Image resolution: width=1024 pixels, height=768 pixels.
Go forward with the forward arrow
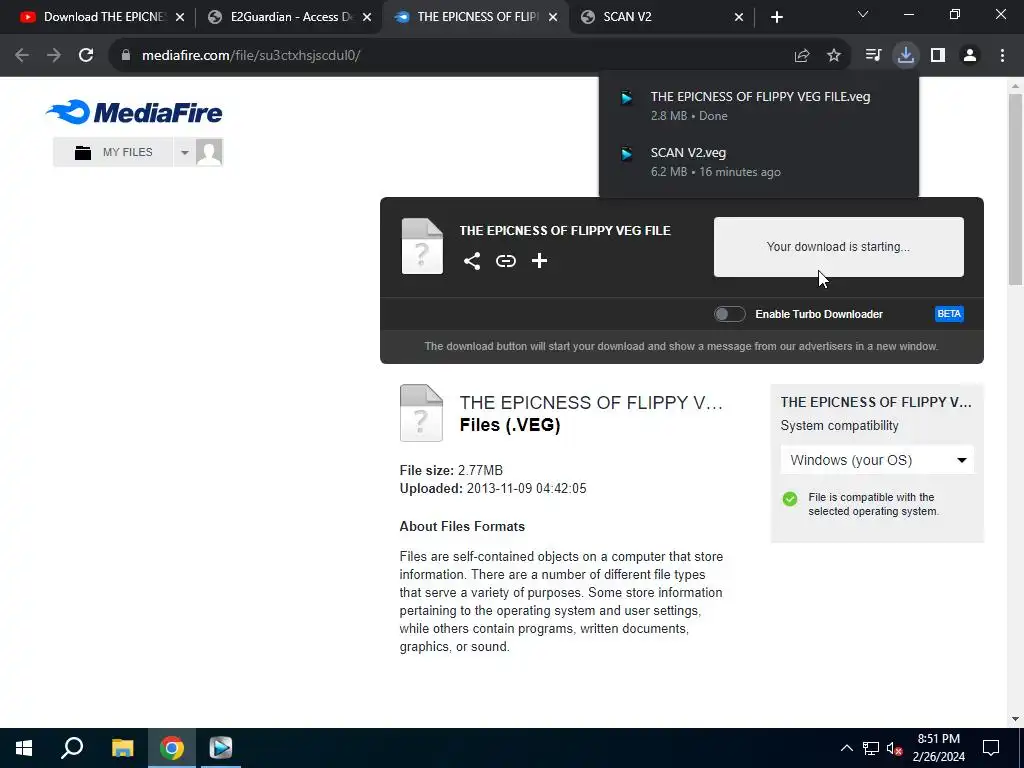pos(54,56)
